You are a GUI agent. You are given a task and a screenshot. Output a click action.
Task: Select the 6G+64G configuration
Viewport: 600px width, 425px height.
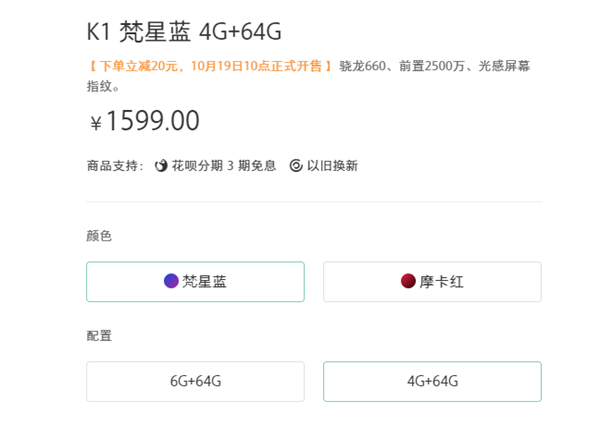tap(195, 381)
